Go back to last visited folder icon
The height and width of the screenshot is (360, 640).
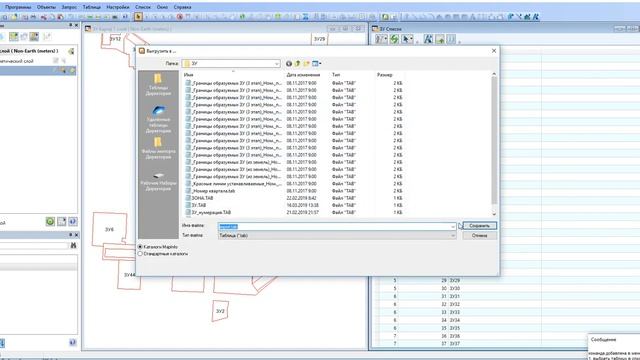[289, 64]
